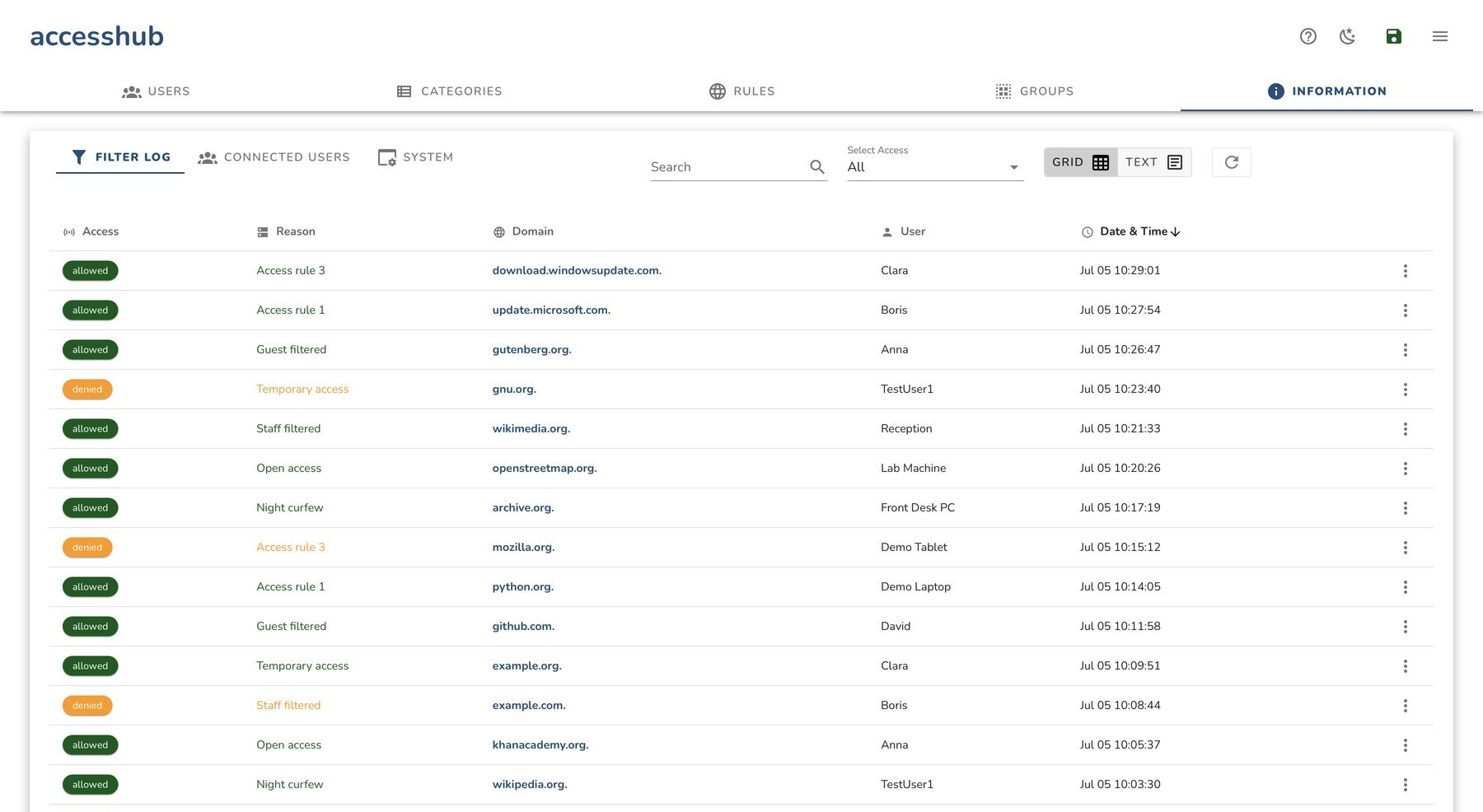Click user 'Lab Machine' cell
The height and width of the screenshot is (812, 1483).
pos(913,469)
